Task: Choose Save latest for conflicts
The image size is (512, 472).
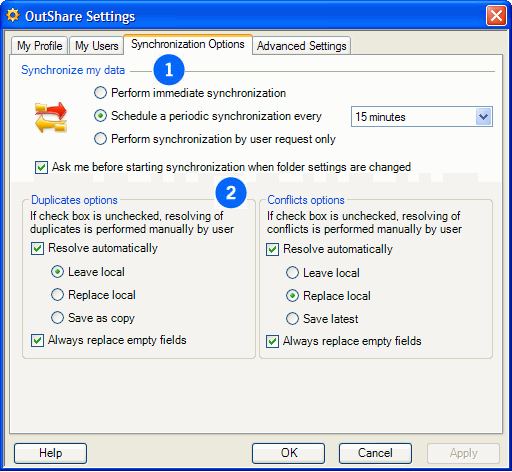Action: pos(292,319)
